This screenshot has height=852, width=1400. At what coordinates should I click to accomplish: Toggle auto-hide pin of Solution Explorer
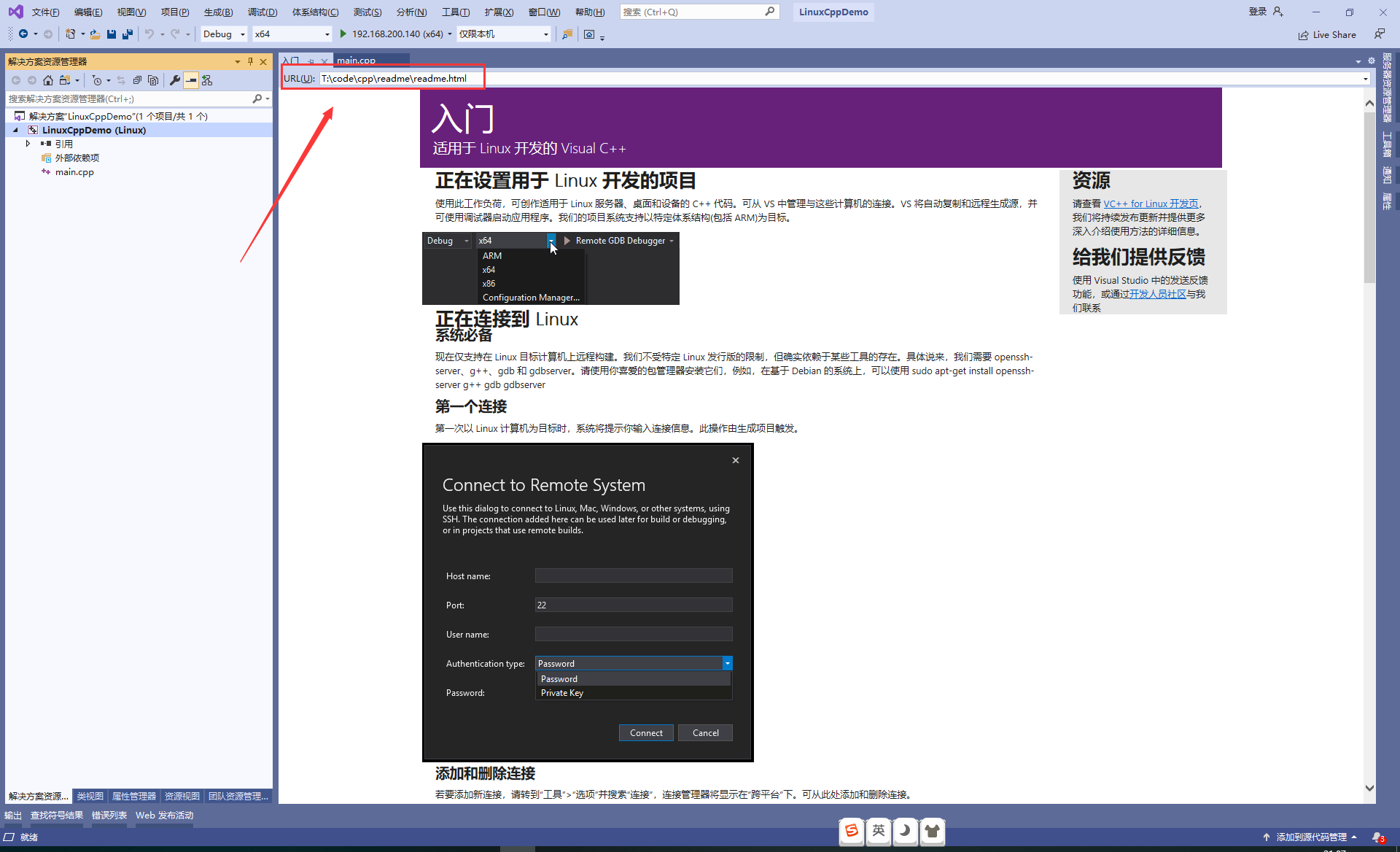tap(250, 62)
